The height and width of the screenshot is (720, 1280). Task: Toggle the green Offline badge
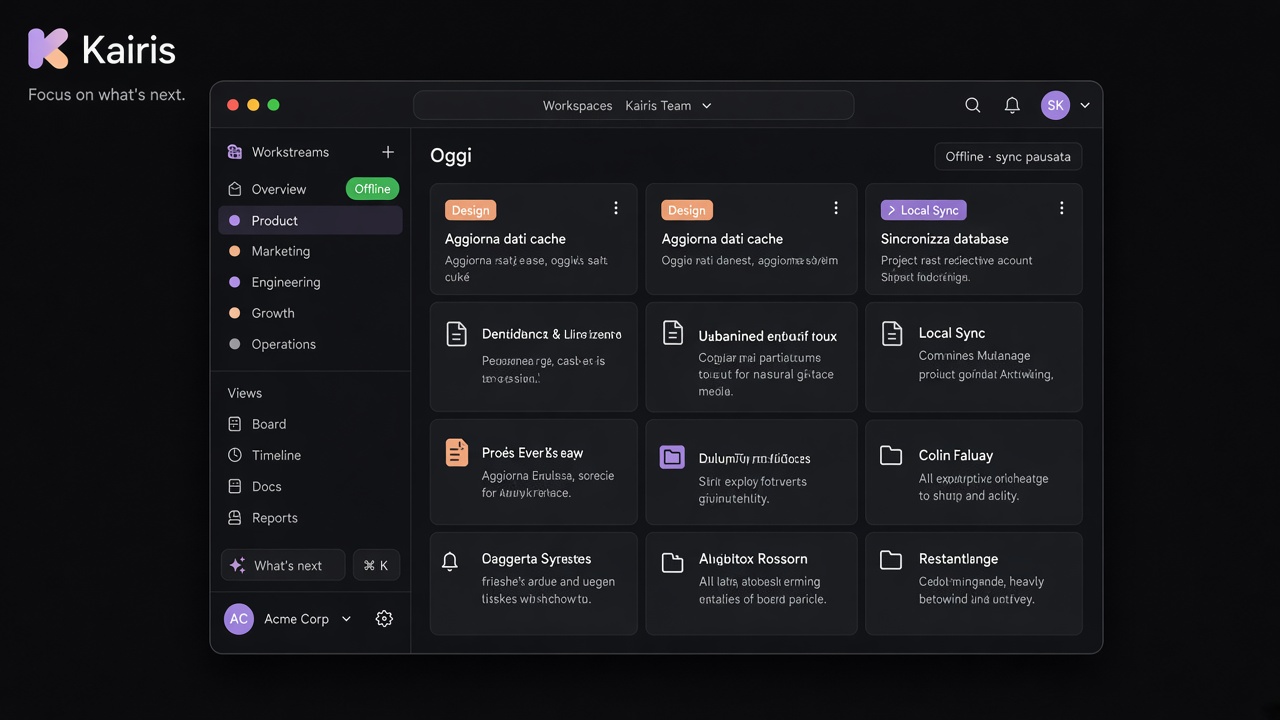click(372, 189)
